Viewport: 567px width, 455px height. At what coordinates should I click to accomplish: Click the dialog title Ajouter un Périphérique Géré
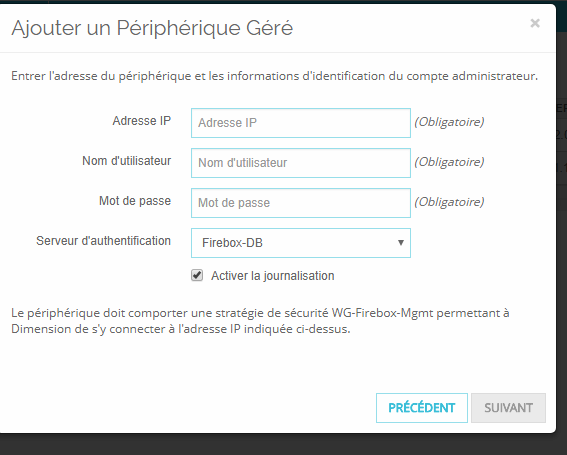[152, 28]
